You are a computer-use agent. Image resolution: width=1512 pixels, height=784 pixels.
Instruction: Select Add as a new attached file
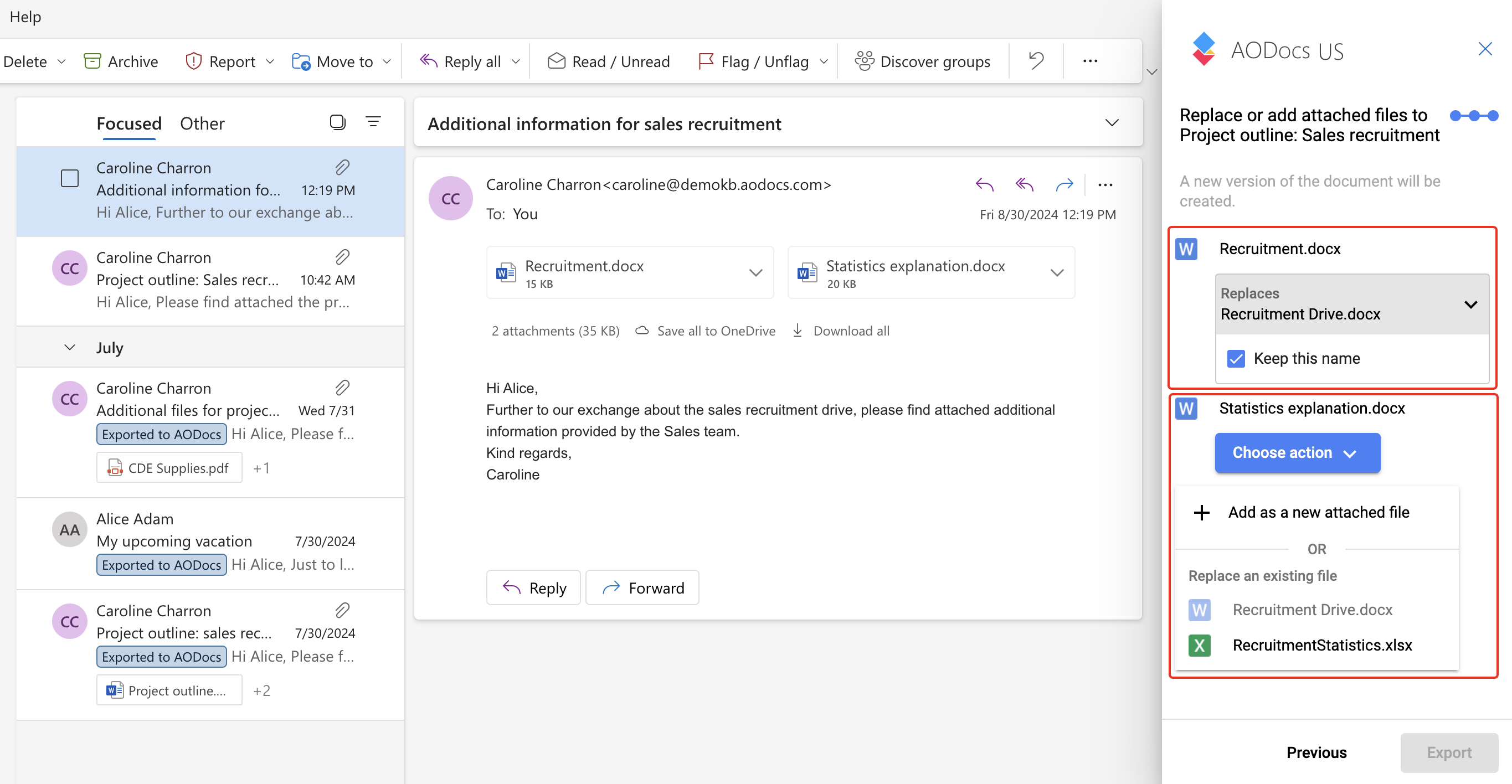(1316, 512)
